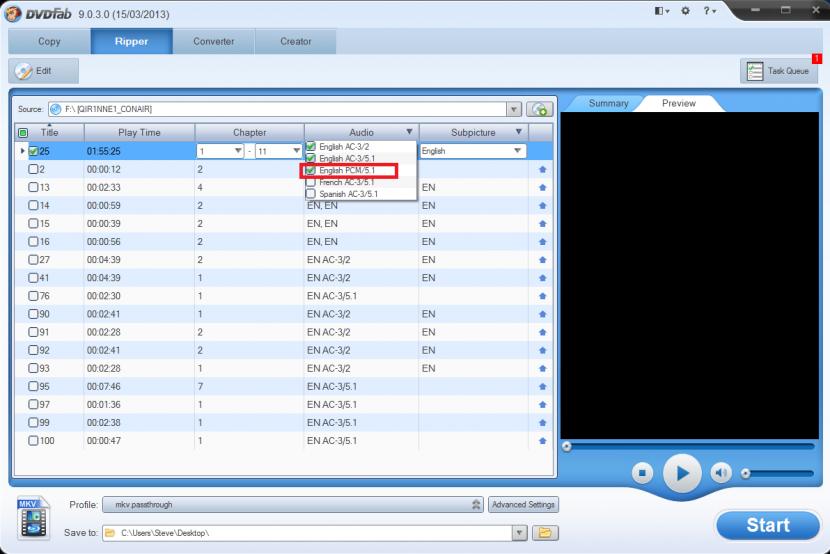The image size is (830, 554).
Task: Click the info icon for title 95
Action: coord(542,386)
